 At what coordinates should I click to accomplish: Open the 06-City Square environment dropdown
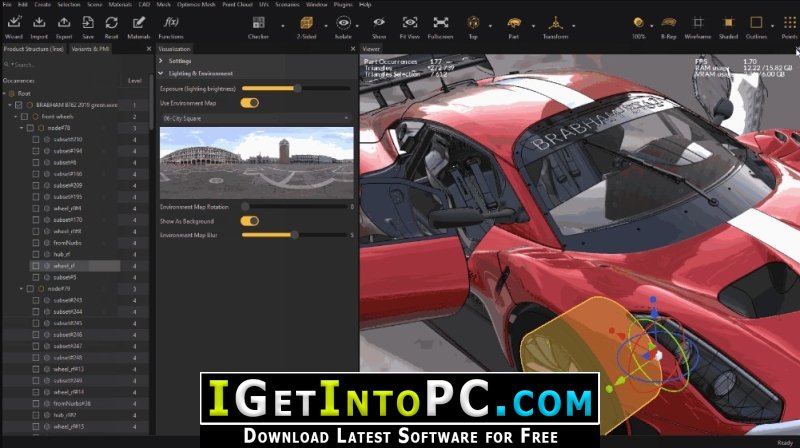[256, 118]
